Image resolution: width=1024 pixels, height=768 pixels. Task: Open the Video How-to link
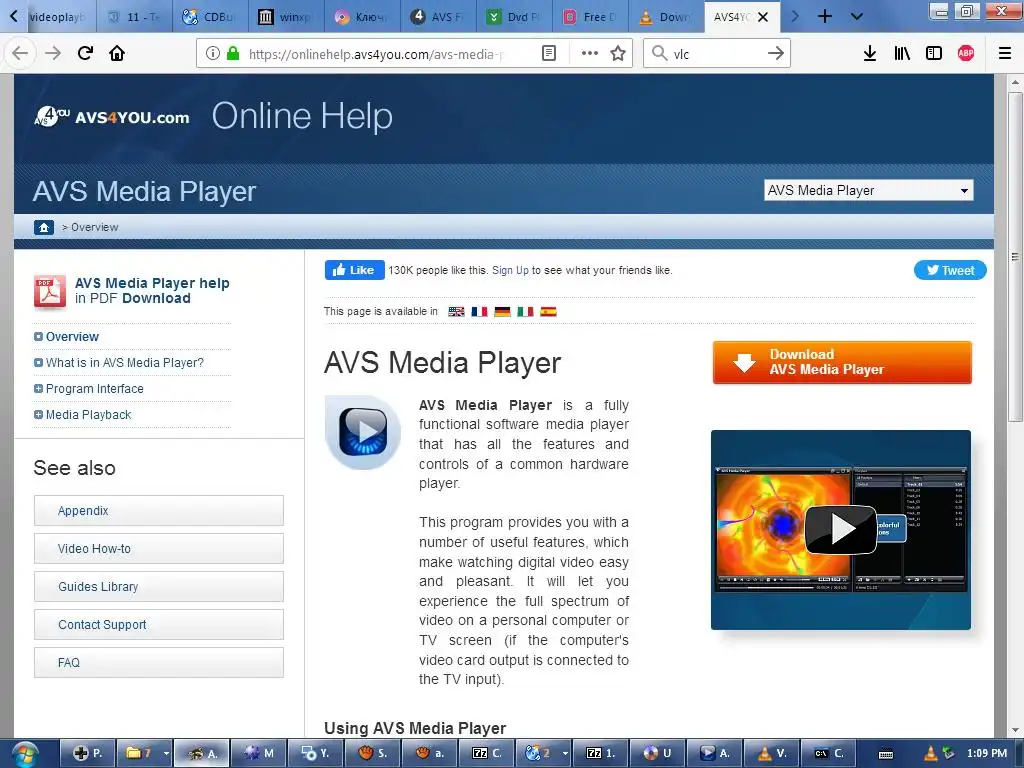point(159,549)
